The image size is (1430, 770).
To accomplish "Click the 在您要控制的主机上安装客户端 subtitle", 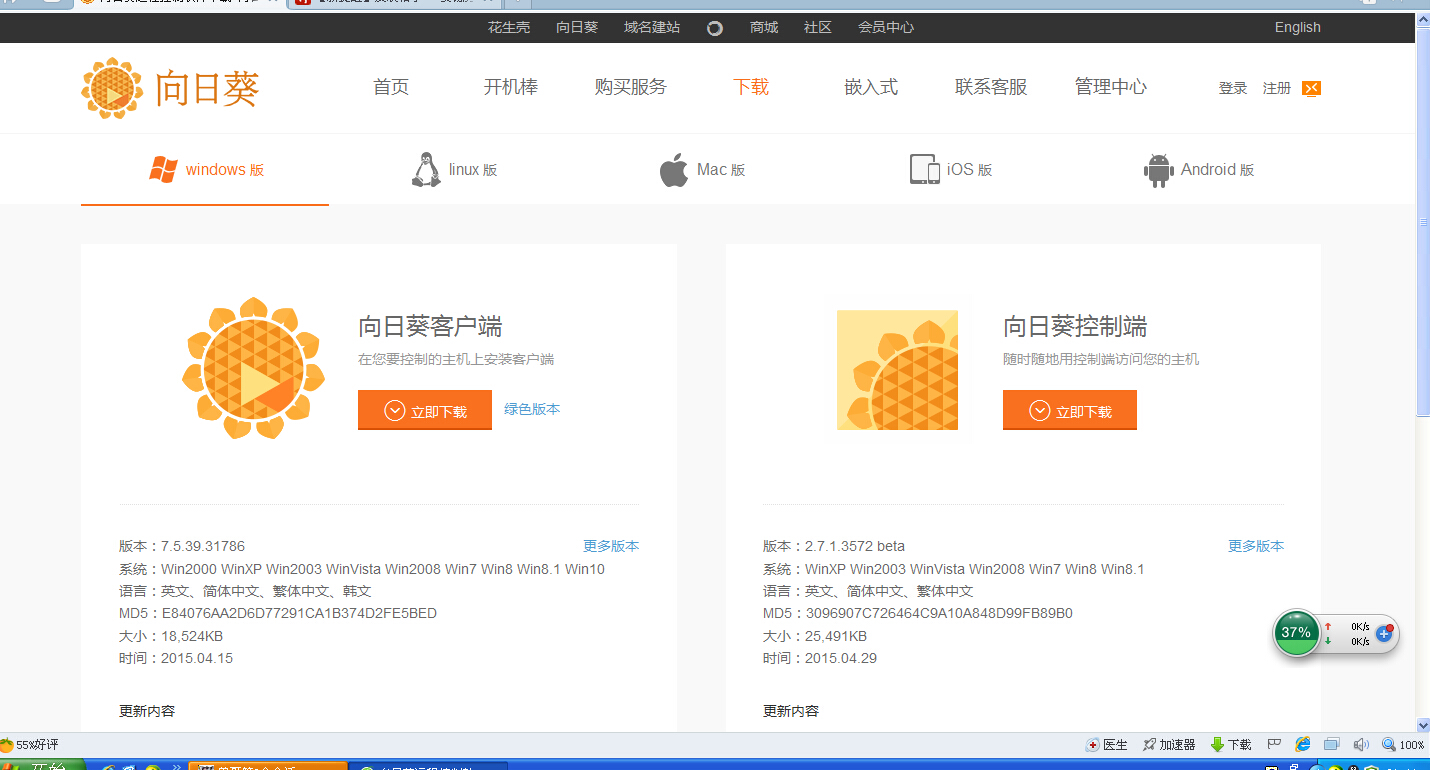I will click(x=456, y=359).
